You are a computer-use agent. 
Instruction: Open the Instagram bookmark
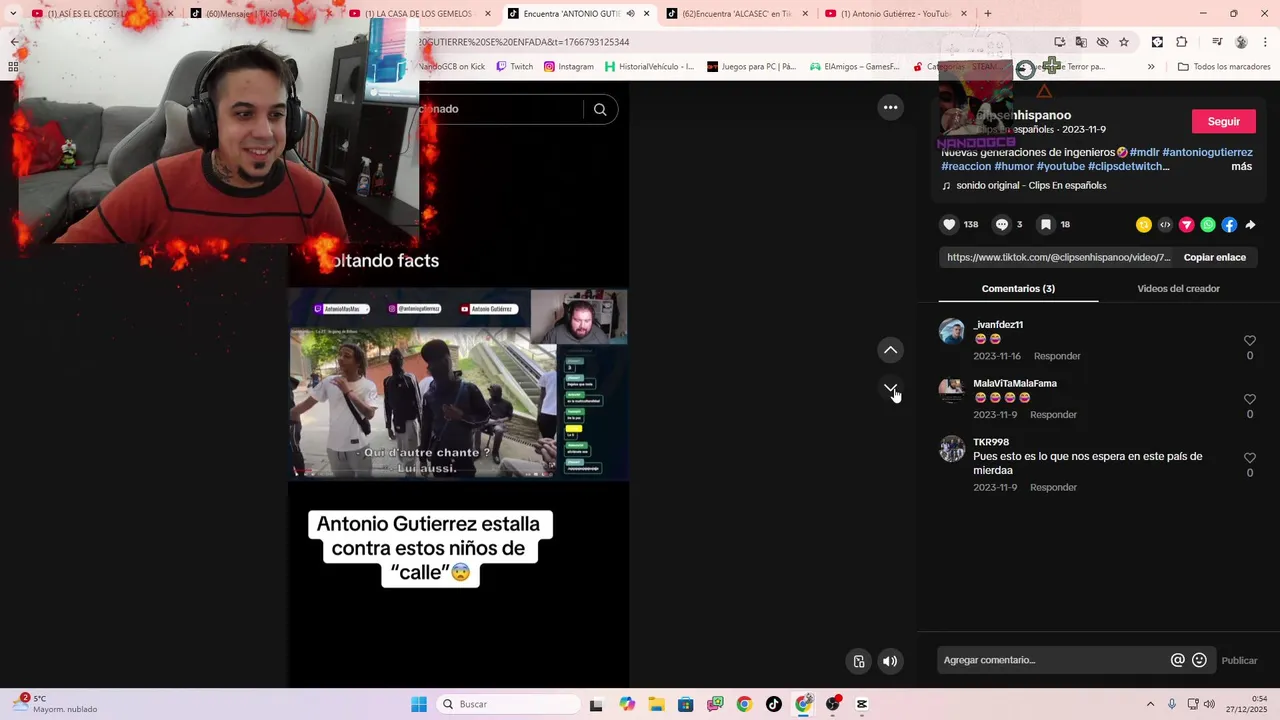click(x=569, y=67)
